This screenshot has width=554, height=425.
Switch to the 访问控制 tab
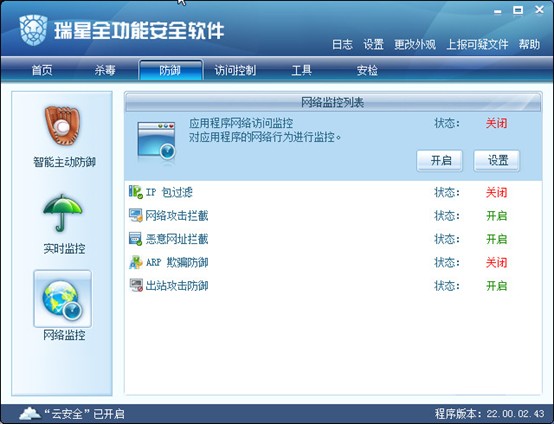pyautogui.click(x=235, y=71)
